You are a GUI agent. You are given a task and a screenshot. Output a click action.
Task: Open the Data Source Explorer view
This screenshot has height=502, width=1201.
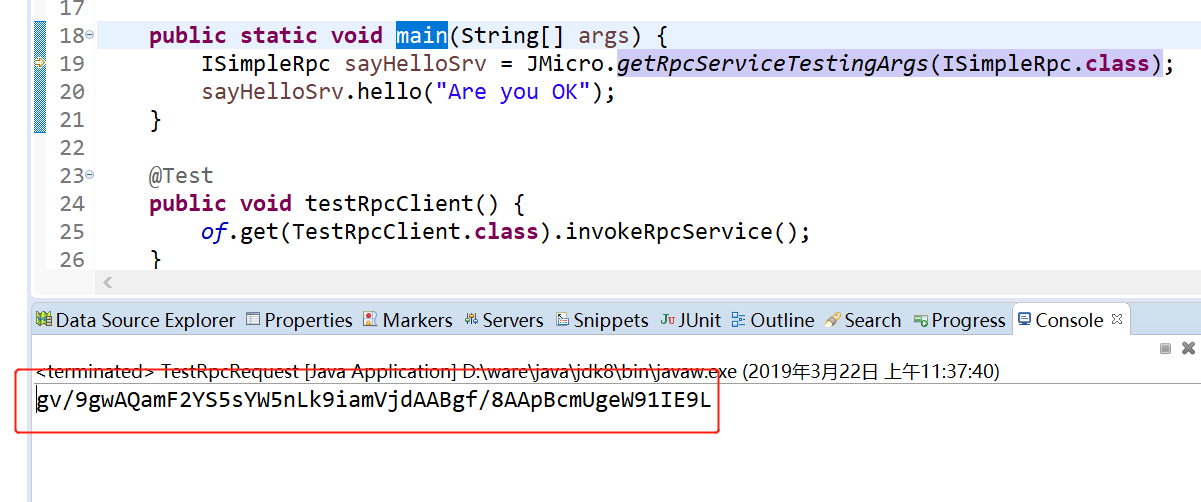click(145, 320)
